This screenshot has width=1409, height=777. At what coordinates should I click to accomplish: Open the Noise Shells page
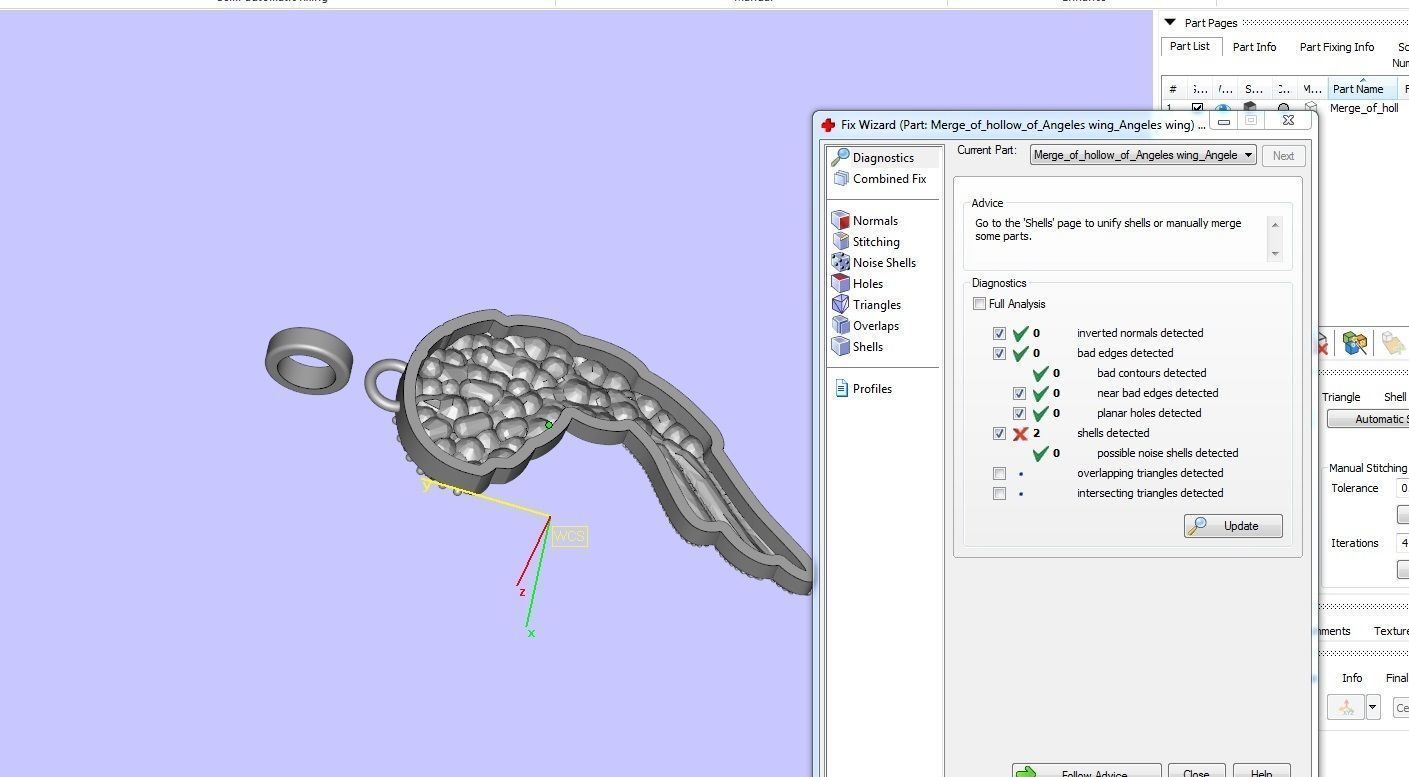874,263
